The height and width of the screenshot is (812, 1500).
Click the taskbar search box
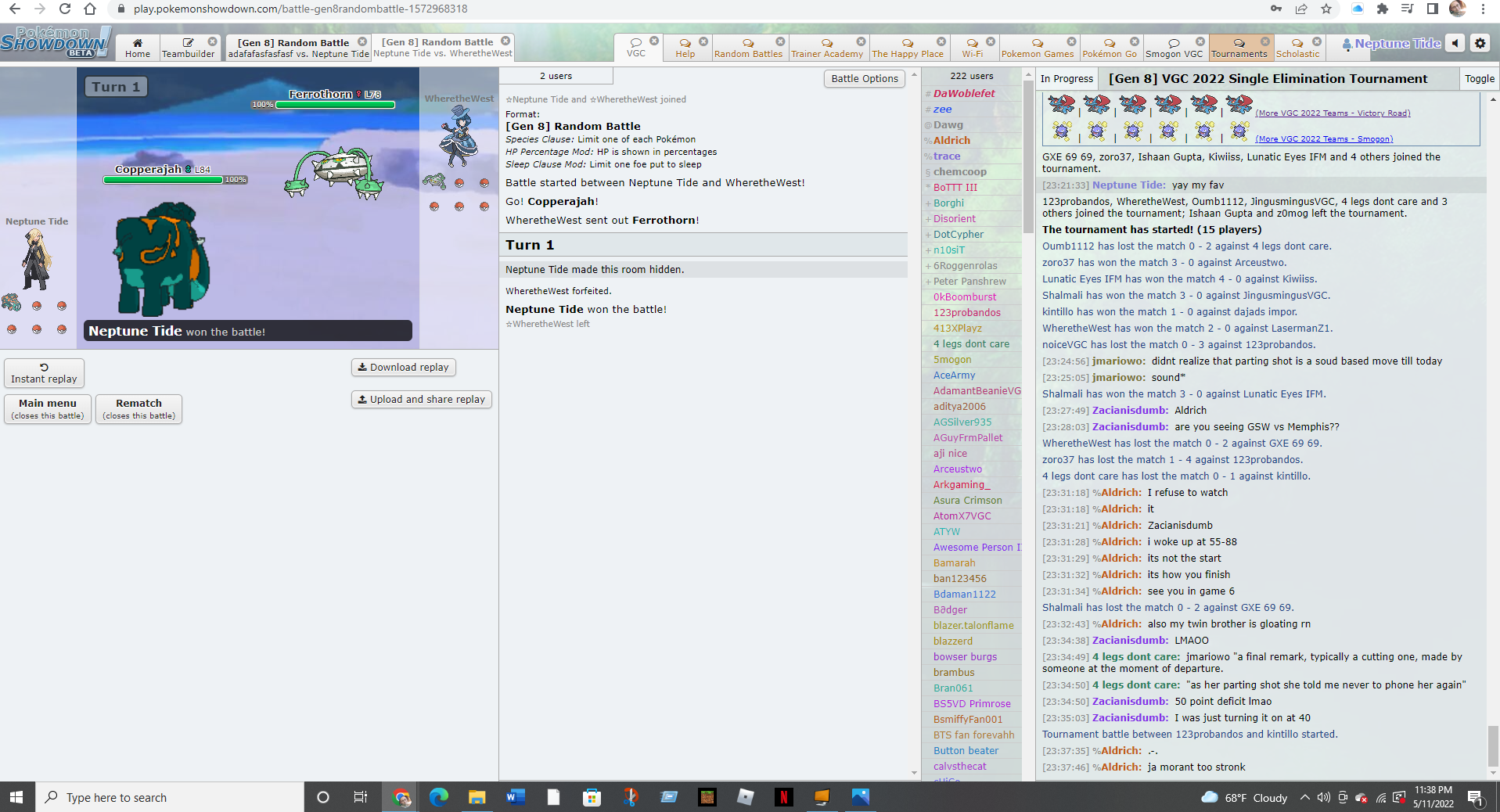pos(169,797)
